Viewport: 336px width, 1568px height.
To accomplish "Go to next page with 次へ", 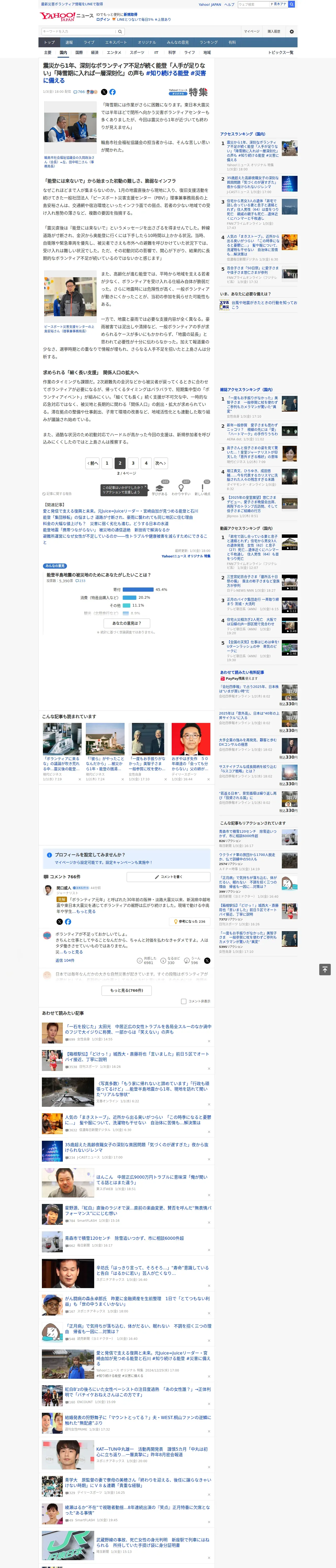I will pyautogui.click(x=160, y=463).
